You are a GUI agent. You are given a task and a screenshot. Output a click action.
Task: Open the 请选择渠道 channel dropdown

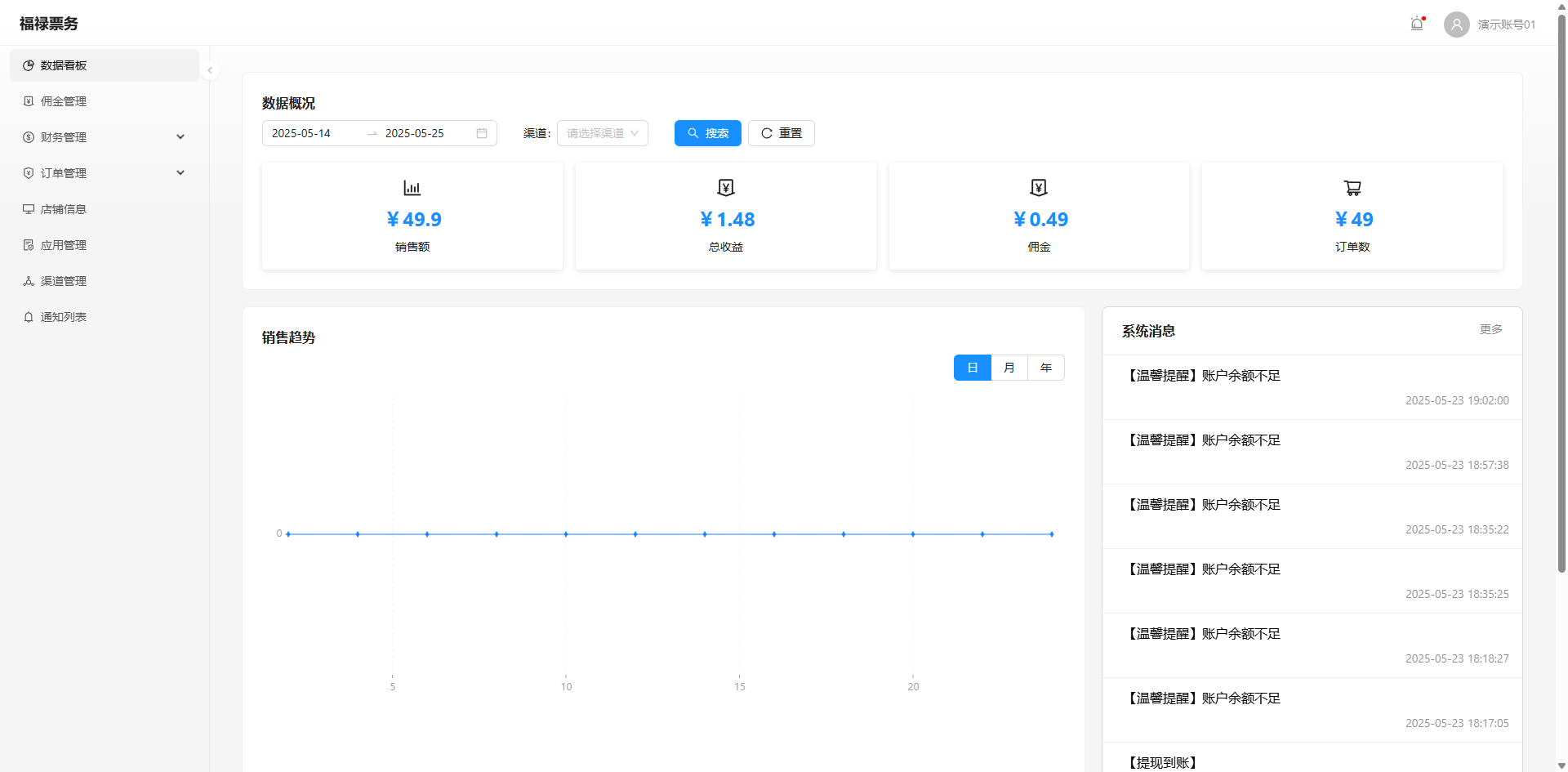click(603, 133)
